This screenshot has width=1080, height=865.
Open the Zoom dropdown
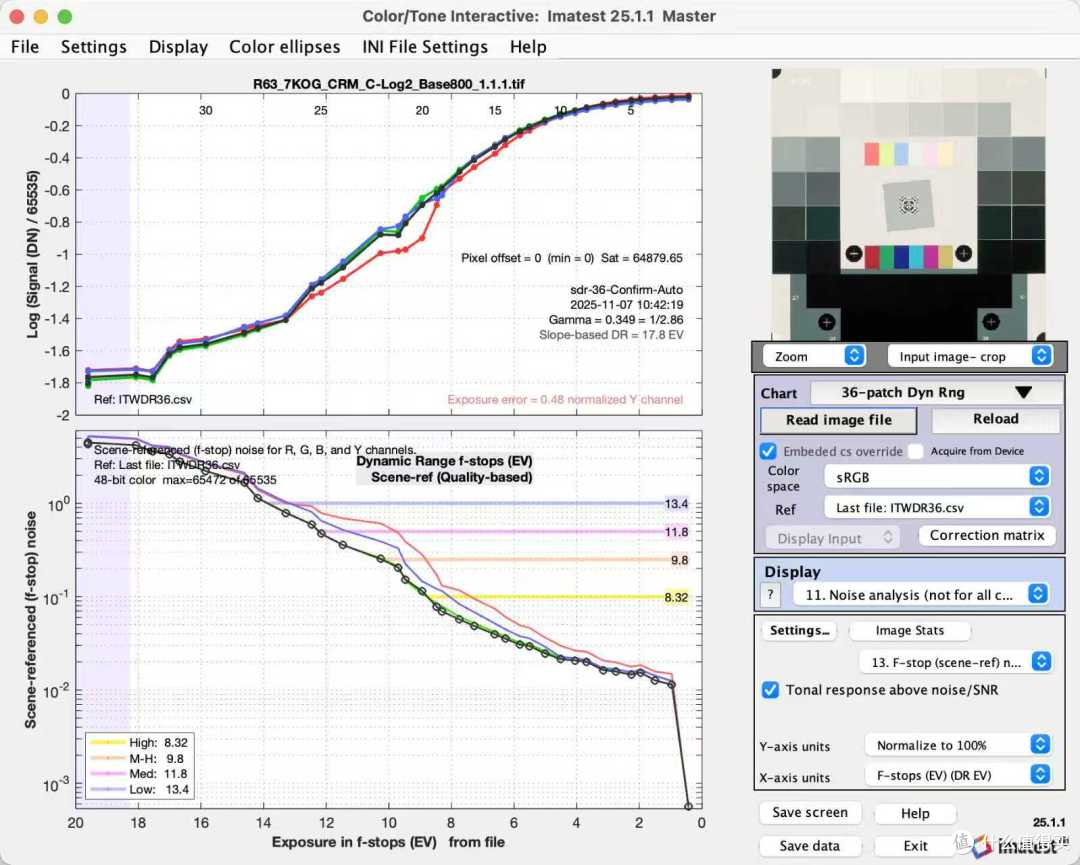tap(814, 356)
